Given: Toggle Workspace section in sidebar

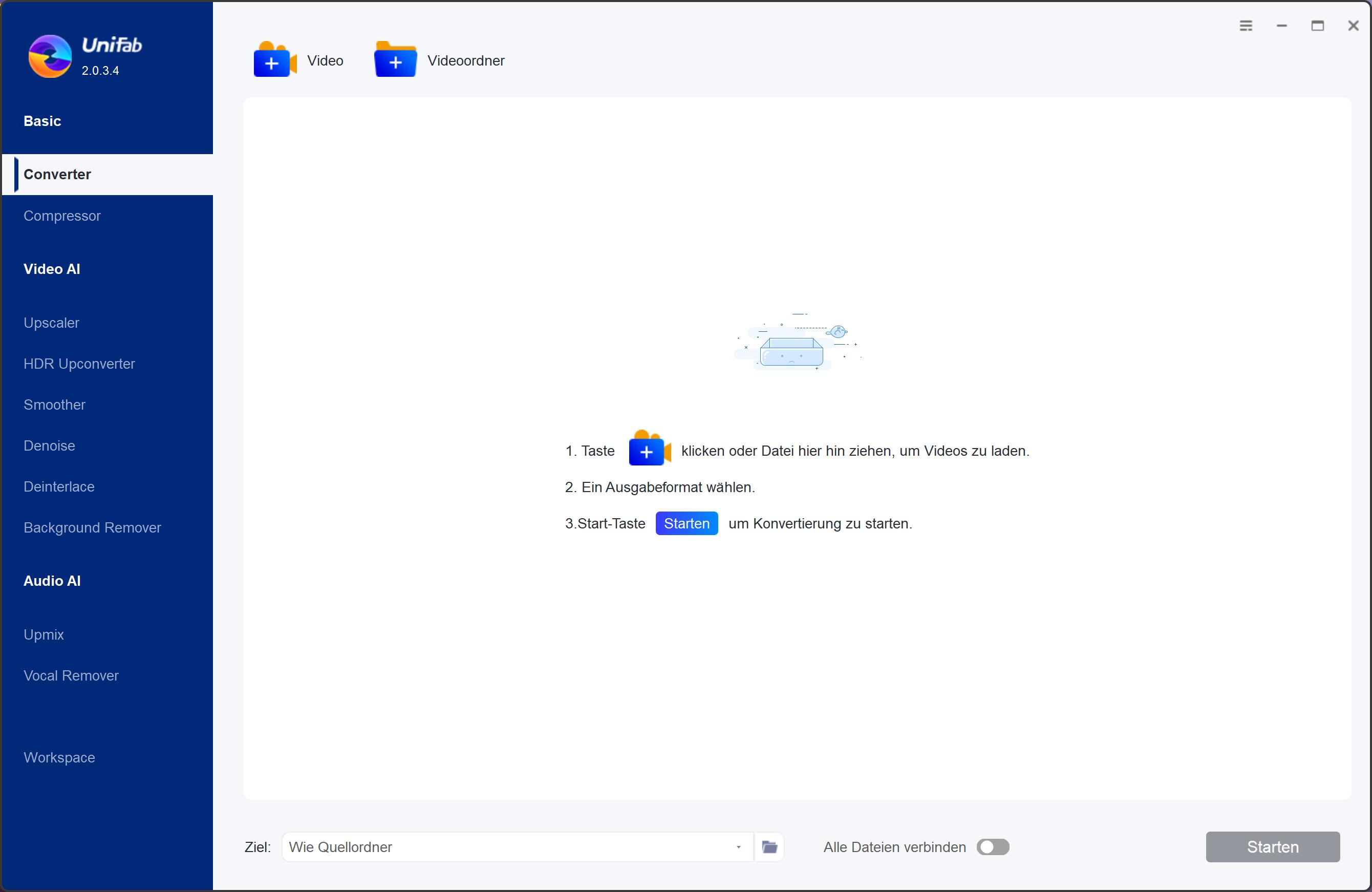Looking at the screenshot, I should click(59, 757).
